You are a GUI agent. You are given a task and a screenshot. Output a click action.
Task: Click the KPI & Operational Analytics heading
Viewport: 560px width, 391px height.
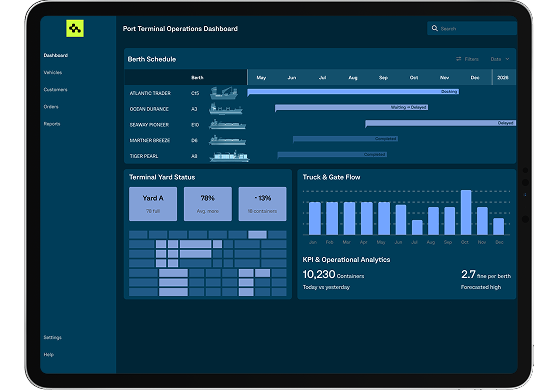coord(346,260)
